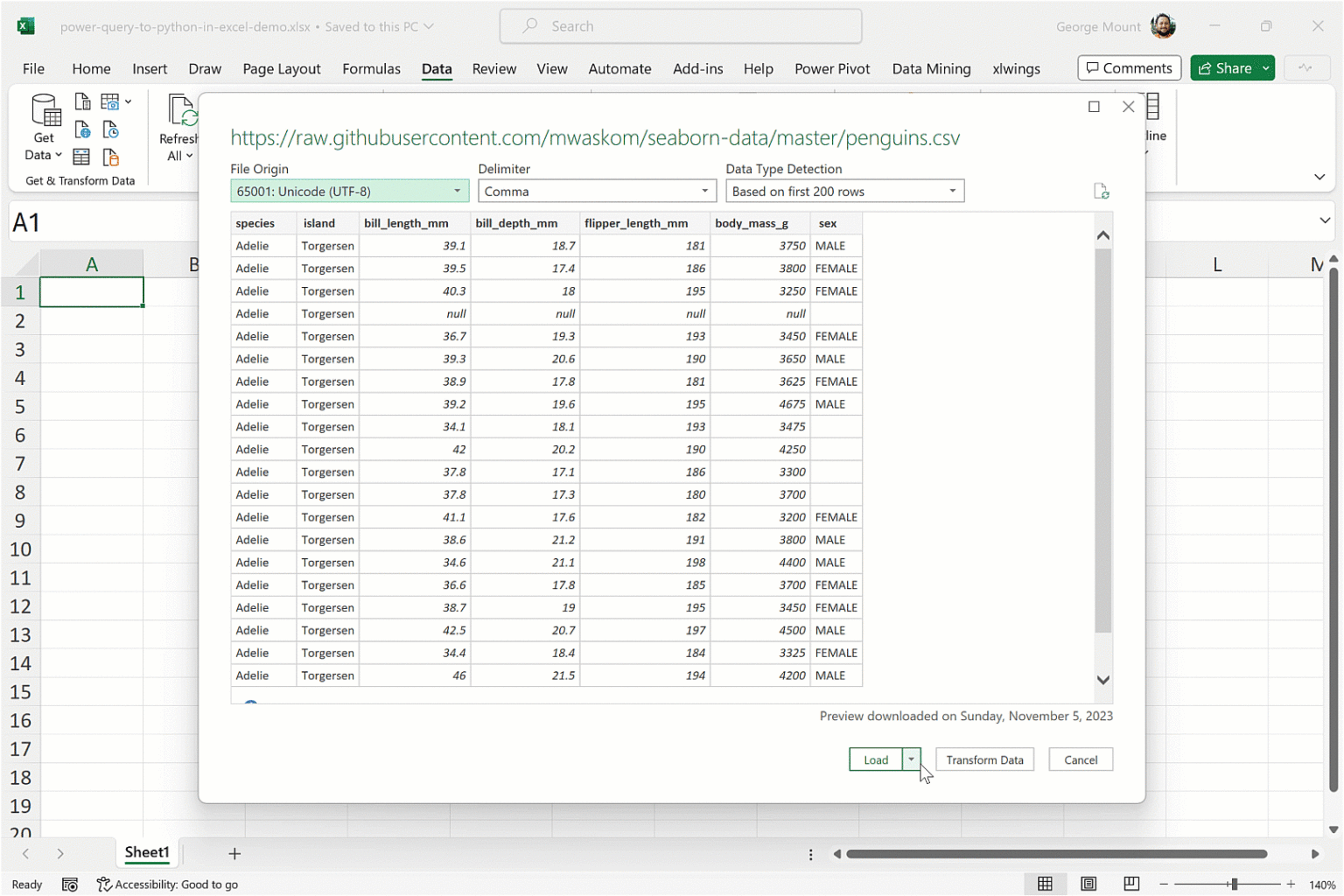
Task: Click the From Web icon
Action: (x=82, y=130)
